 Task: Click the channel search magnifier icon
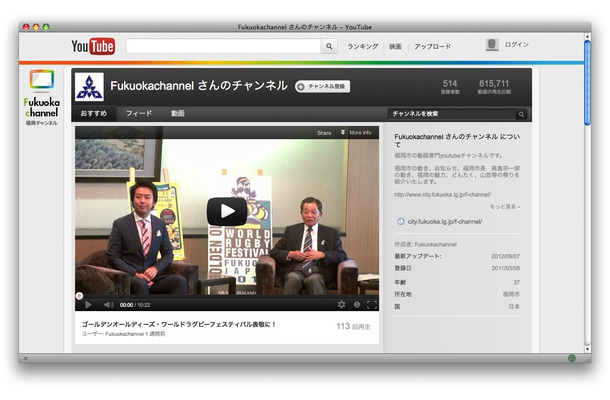click(521, 114)
